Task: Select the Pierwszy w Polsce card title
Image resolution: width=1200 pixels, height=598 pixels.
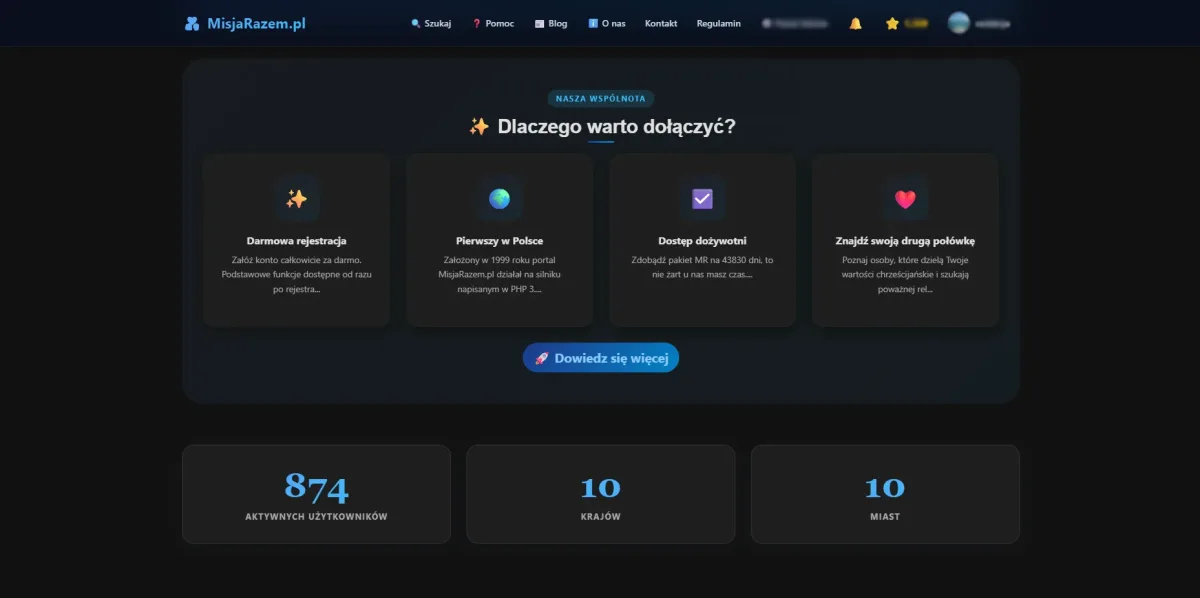Action: click(x=499, y=241)
